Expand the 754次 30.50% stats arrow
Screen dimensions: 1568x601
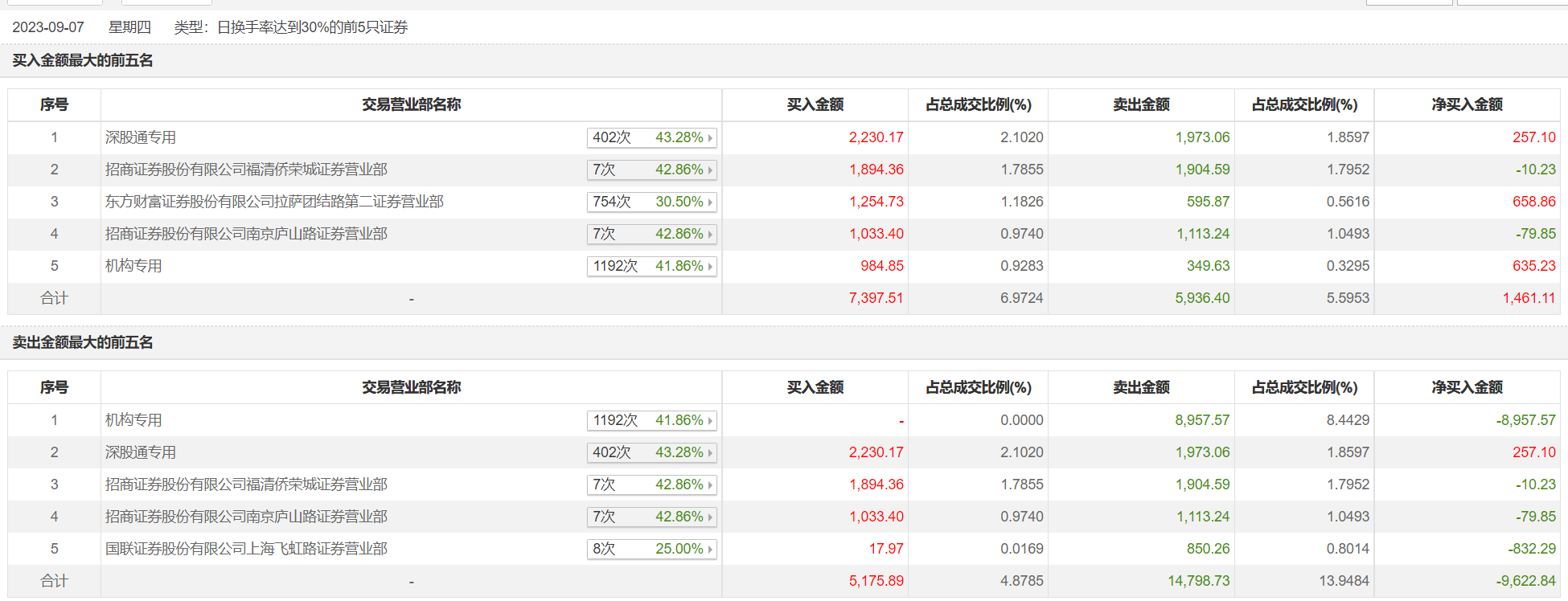point(710,202)
